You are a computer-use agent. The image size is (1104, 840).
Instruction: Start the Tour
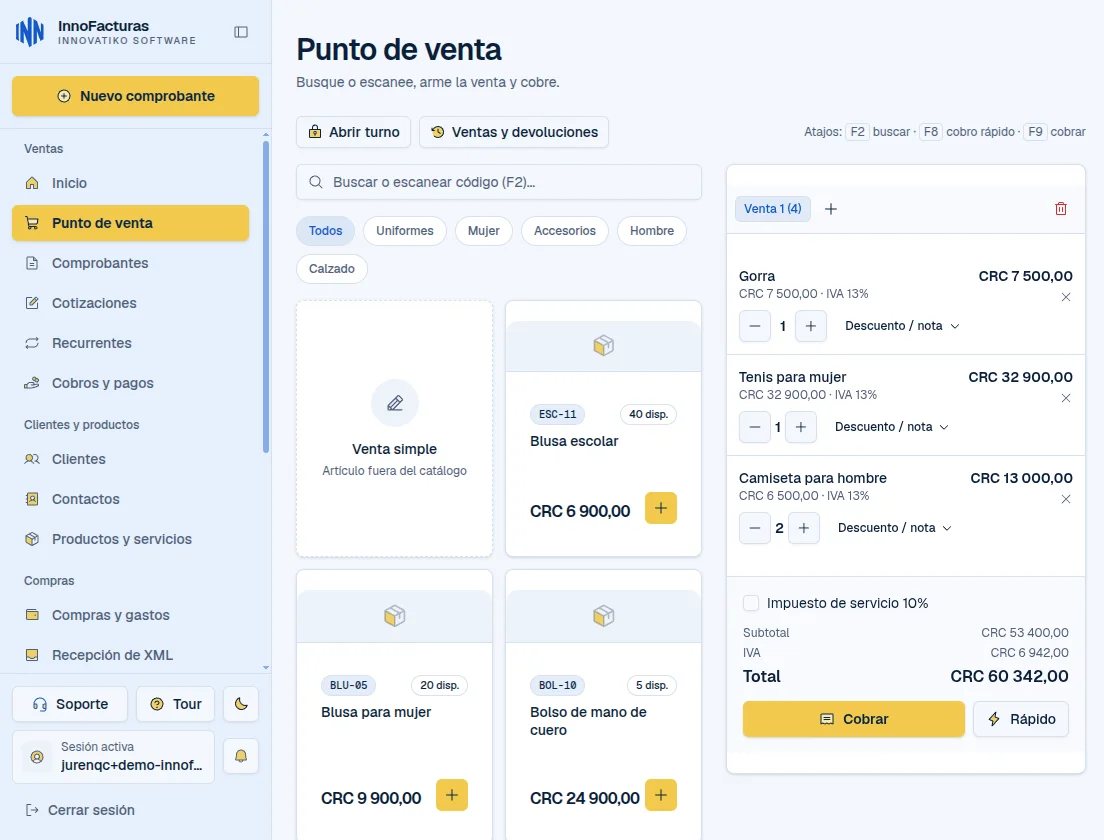coord(175,704)
